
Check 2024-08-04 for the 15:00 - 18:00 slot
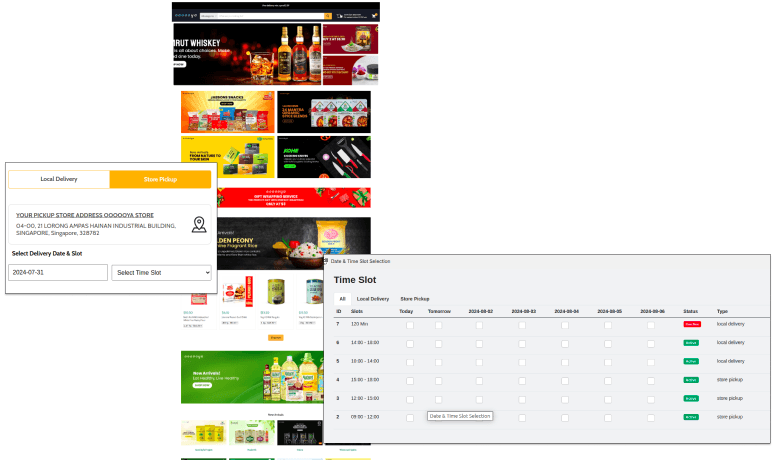click(565, 381)
